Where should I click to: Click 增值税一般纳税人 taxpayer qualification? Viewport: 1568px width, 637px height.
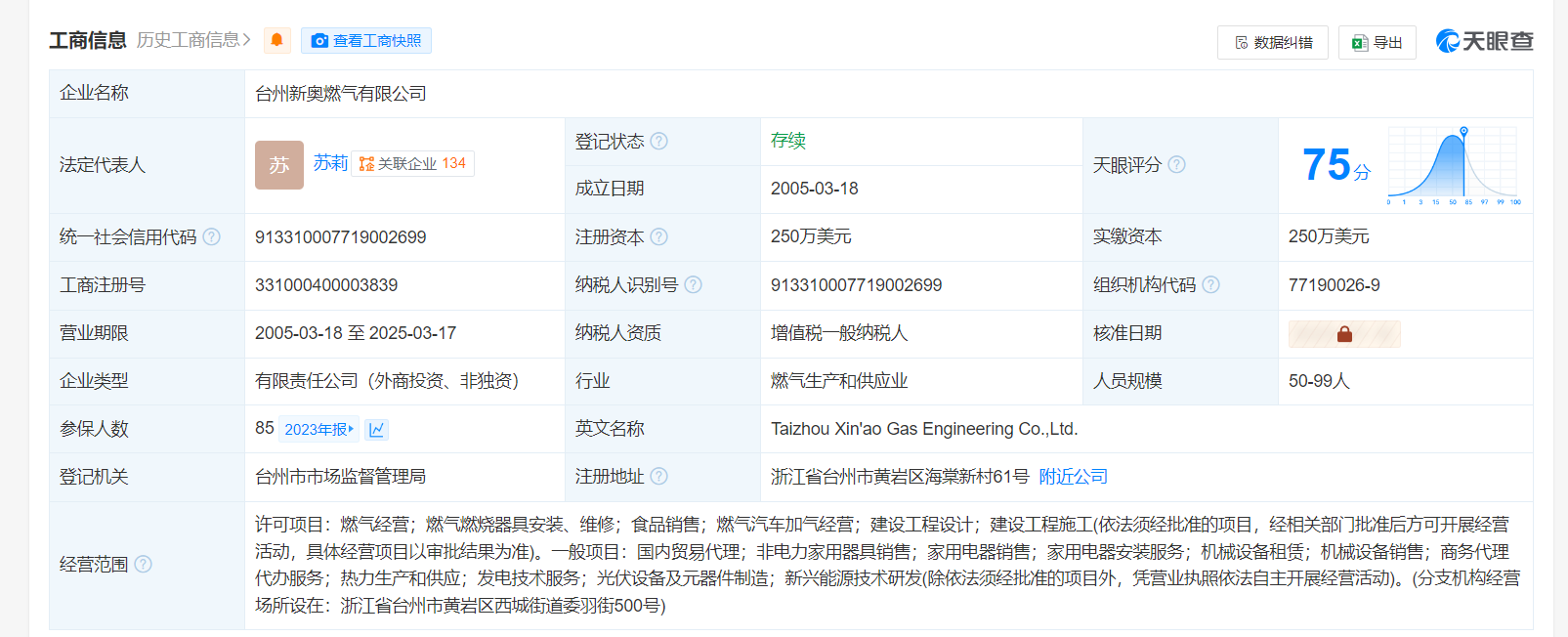839,333
